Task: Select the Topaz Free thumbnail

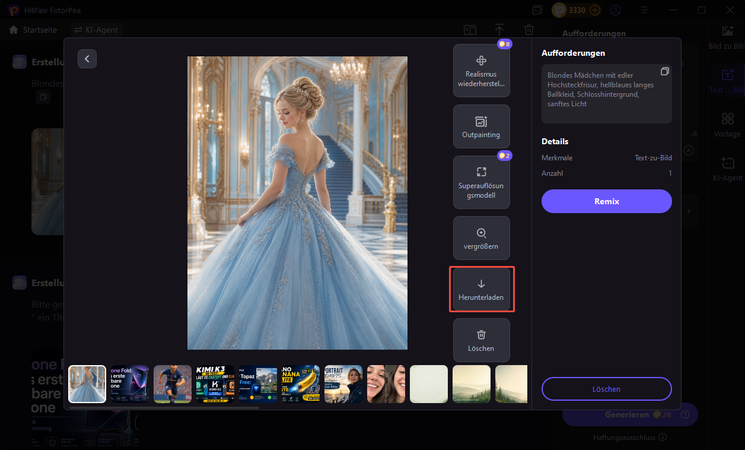Action: (258, 384)
